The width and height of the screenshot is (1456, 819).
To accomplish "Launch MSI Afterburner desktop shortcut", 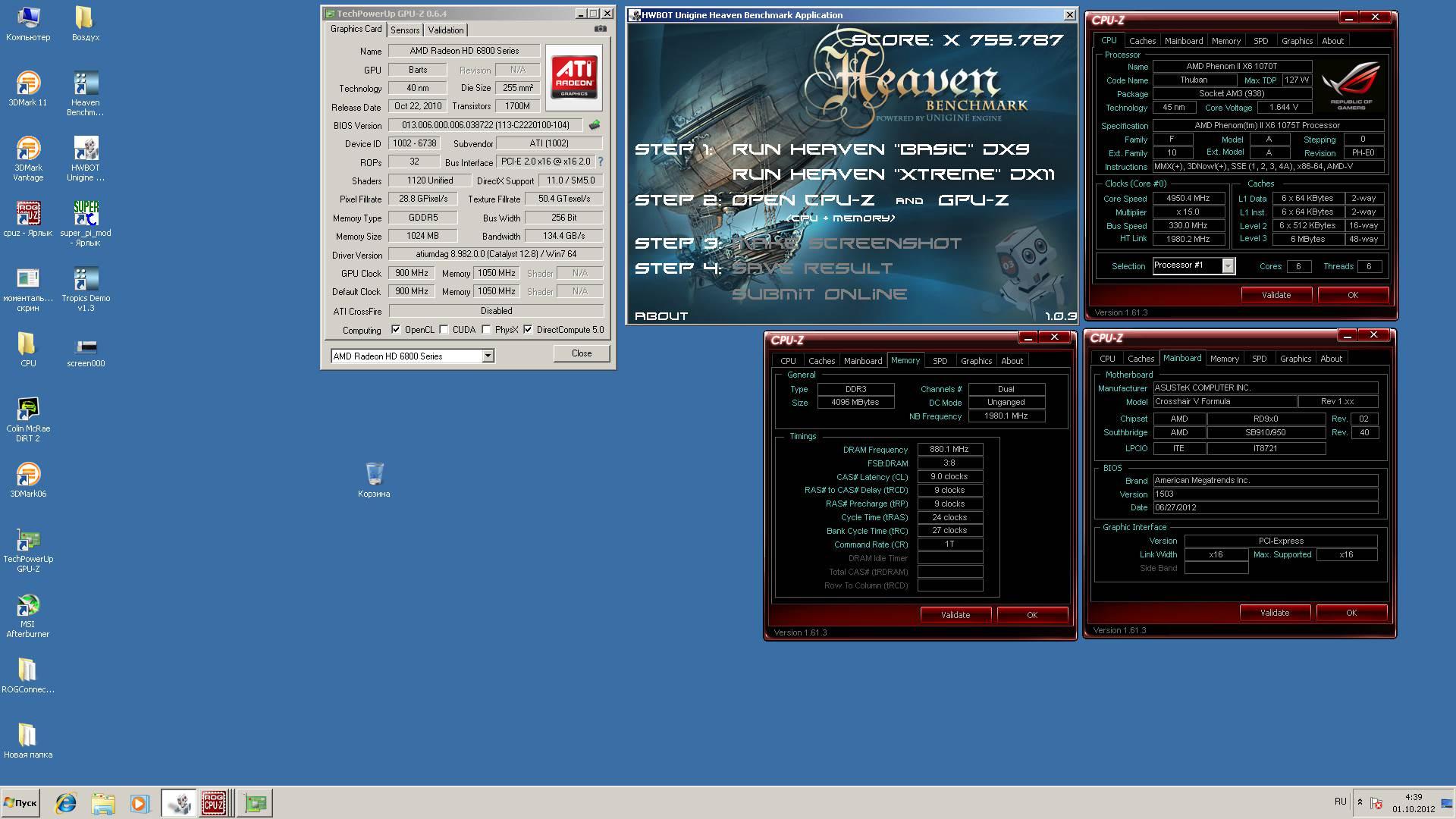I will point(28,615).
